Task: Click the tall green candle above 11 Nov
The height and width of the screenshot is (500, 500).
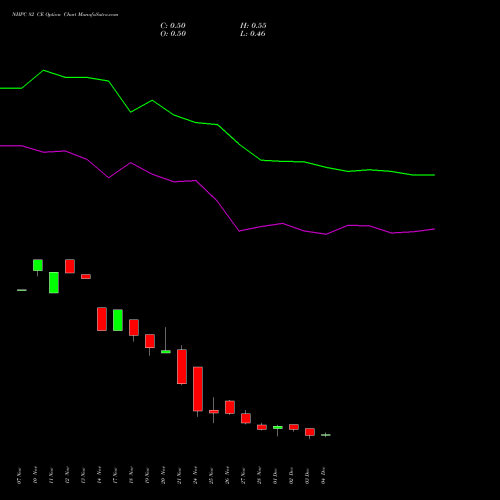Action: pos(54,283)
